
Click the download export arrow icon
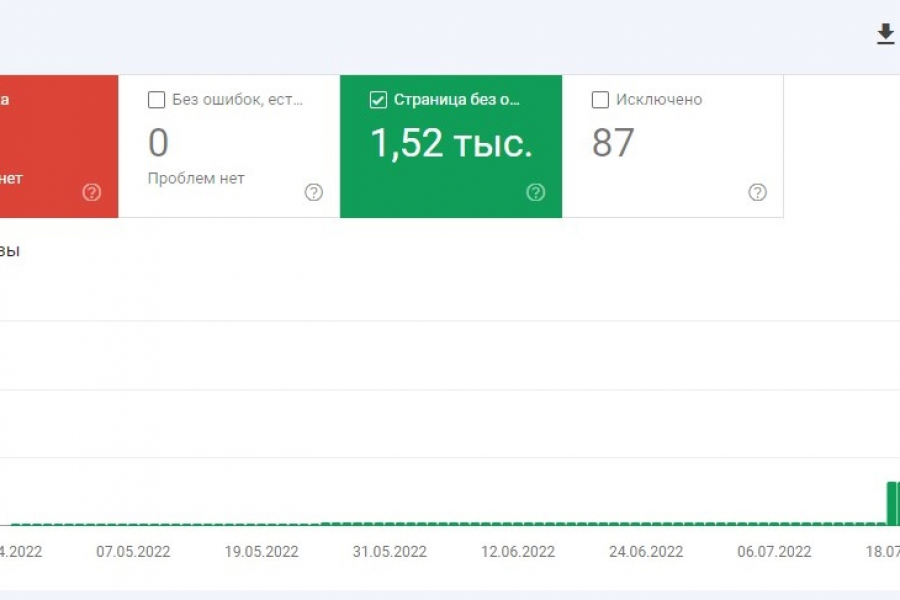885,34
